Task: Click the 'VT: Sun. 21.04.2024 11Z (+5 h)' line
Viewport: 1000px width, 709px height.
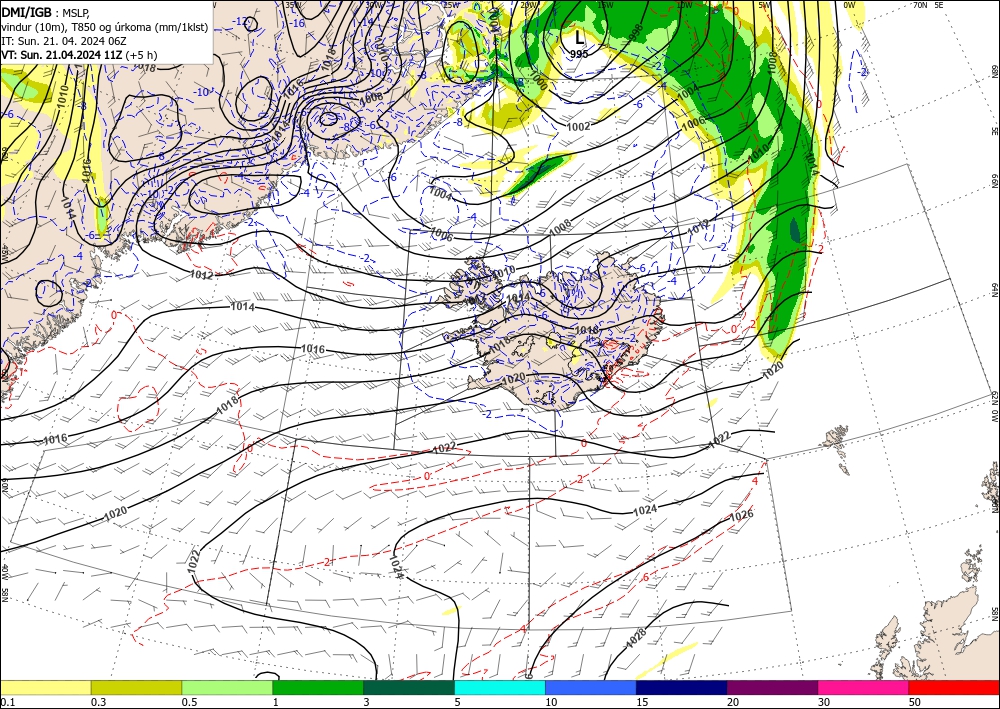Action: coord(79,55)
